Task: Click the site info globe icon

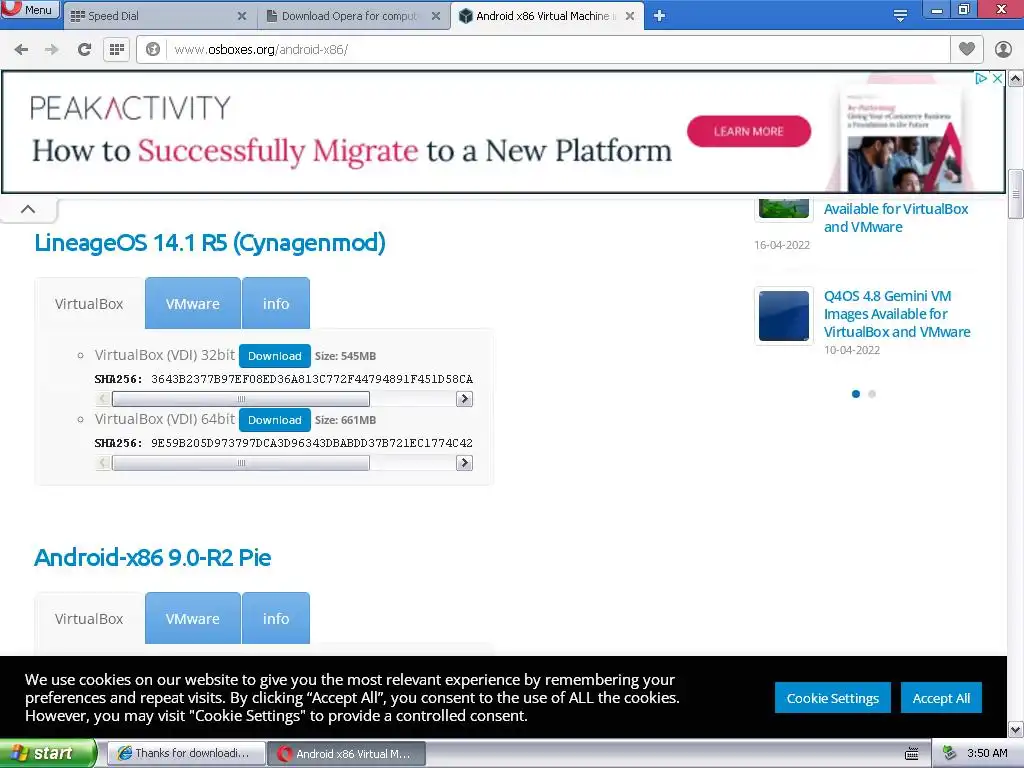Action: click(153, 50)
